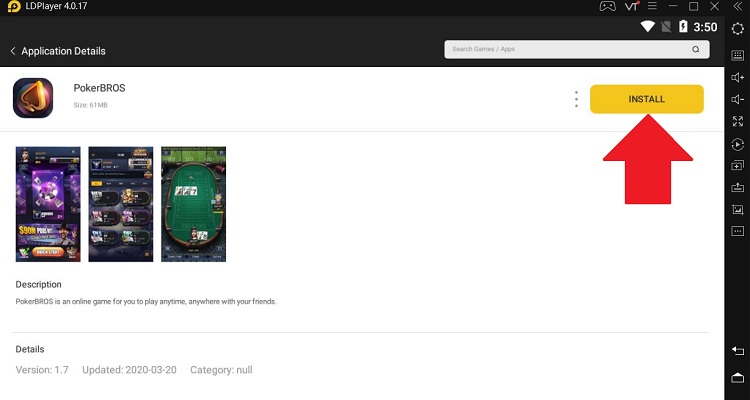The height and width of the screenshot is (400, 750).
Task: Take a screenshot from sidebar
Action: click(x=738, y=210)
